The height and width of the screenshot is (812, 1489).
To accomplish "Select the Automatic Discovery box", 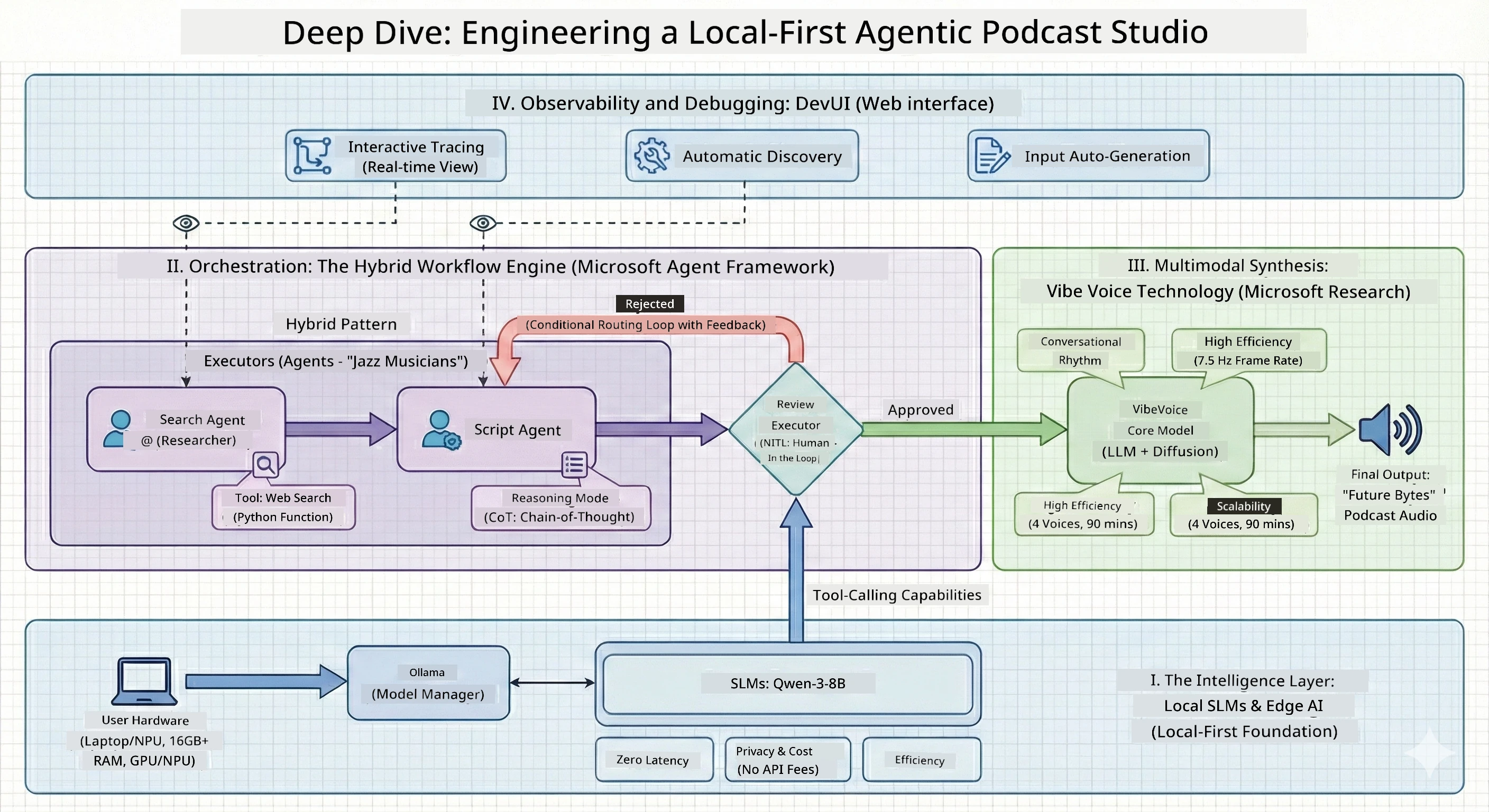I will coord(742,156).
